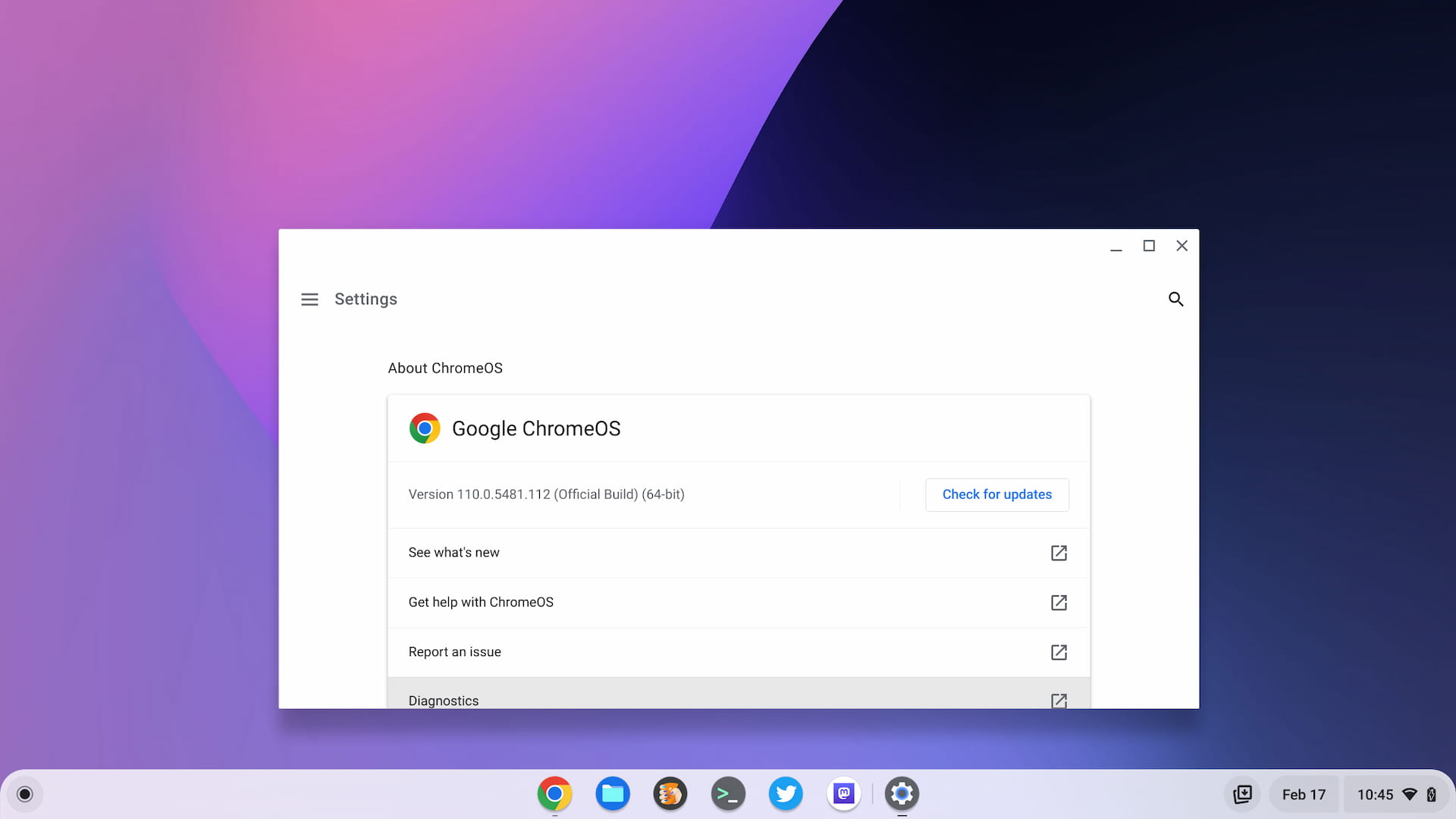Click Check for updates button
Viewport: 1456px width, 819px height.
(x=996, y=494)
